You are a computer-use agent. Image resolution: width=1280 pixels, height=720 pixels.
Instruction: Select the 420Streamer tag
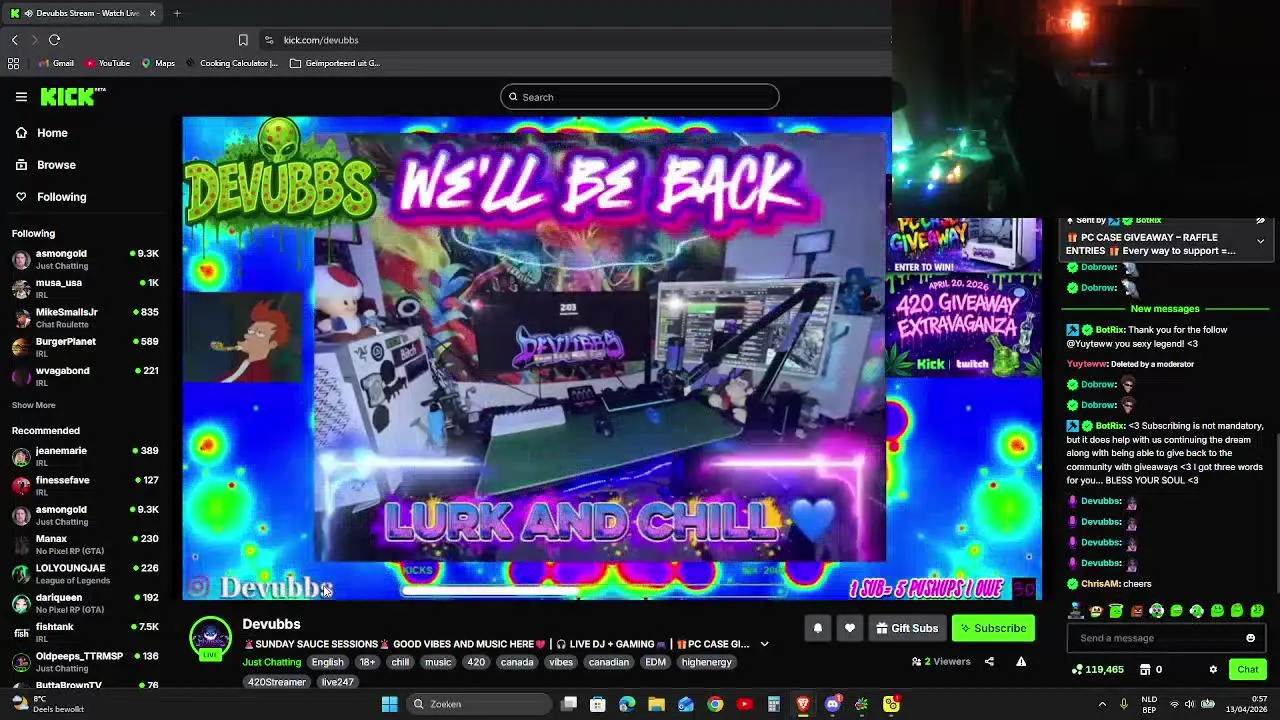(277, 682)
